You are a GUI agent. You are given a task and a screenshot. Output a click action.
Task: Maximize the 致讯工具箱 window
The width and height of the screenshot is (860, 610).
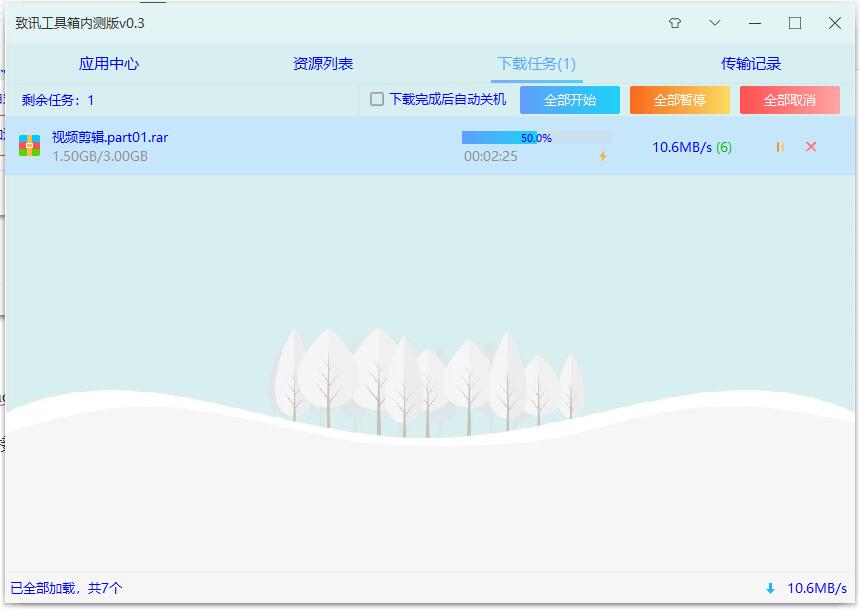795,23
